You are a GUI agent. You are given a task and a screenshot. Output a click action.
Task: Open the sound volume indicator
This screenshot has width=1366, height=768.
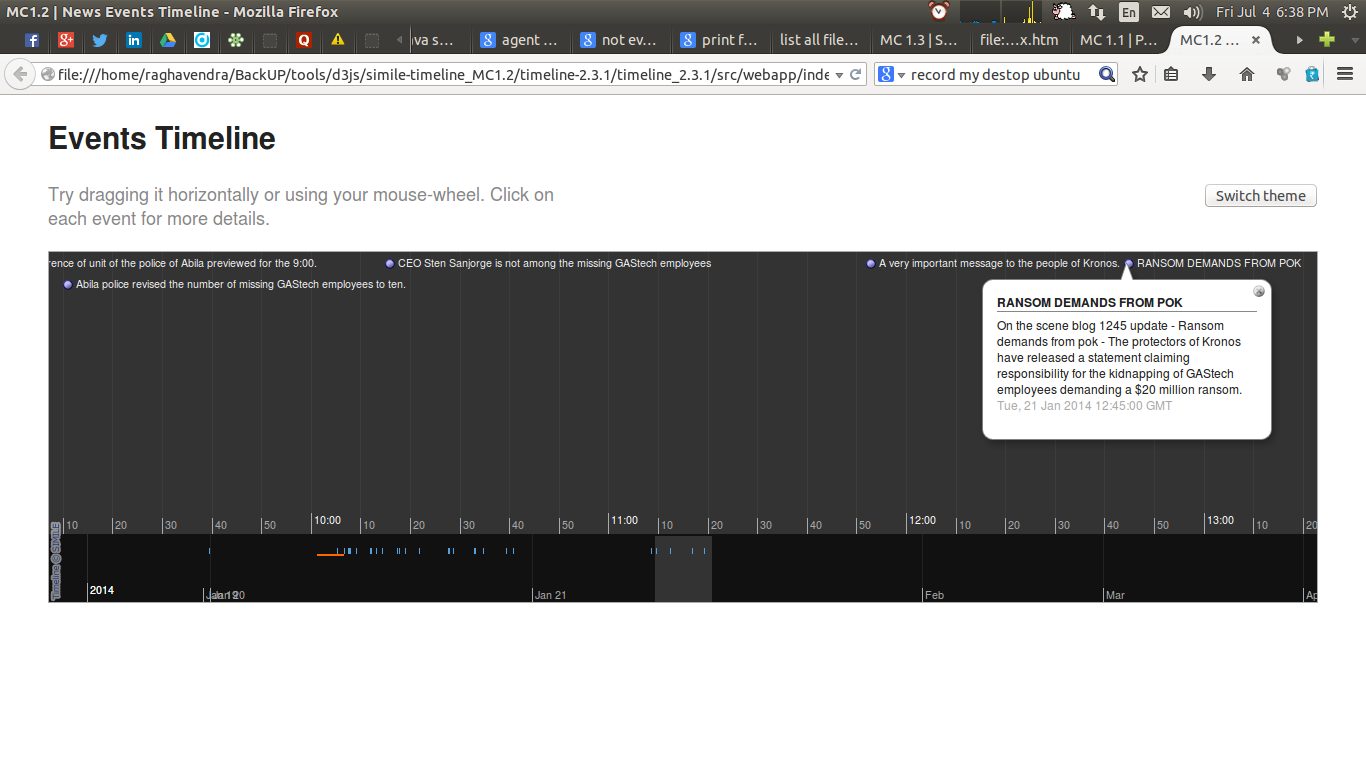[x=1192, y=12]
